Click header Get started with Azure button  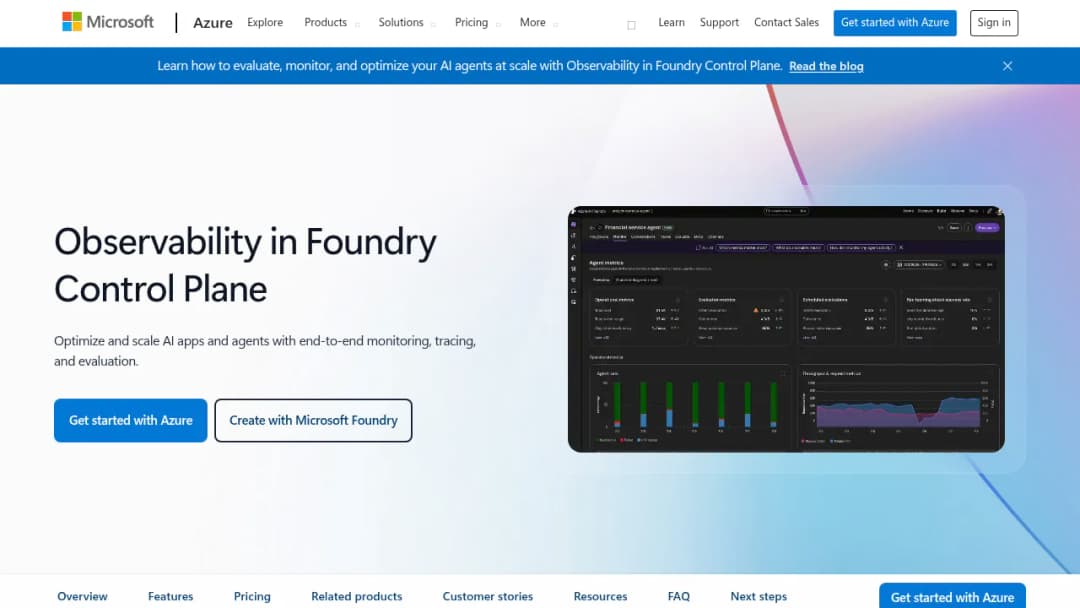tap(895, 23)
